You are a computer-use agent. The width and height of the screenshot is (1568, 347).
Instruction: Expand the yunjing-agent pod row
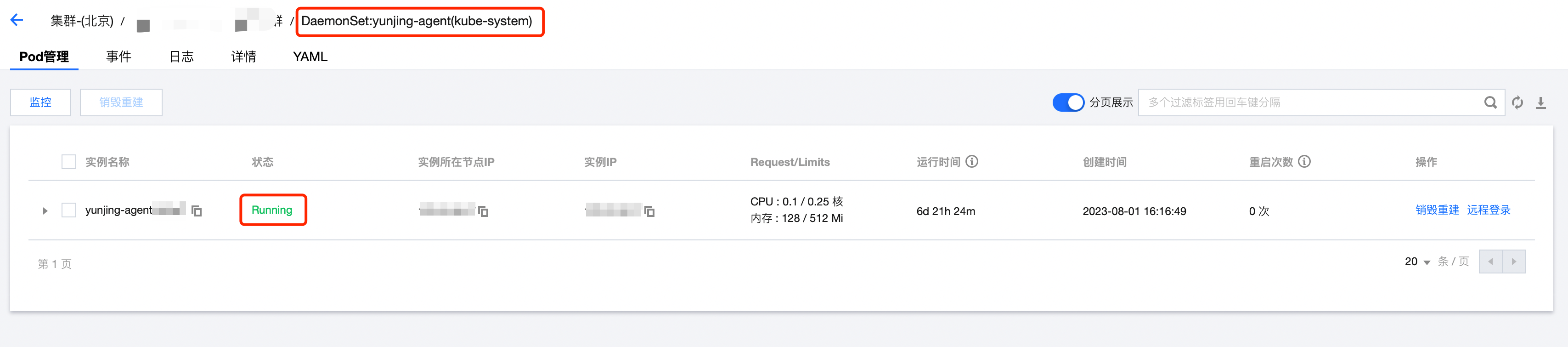point(45,210)
